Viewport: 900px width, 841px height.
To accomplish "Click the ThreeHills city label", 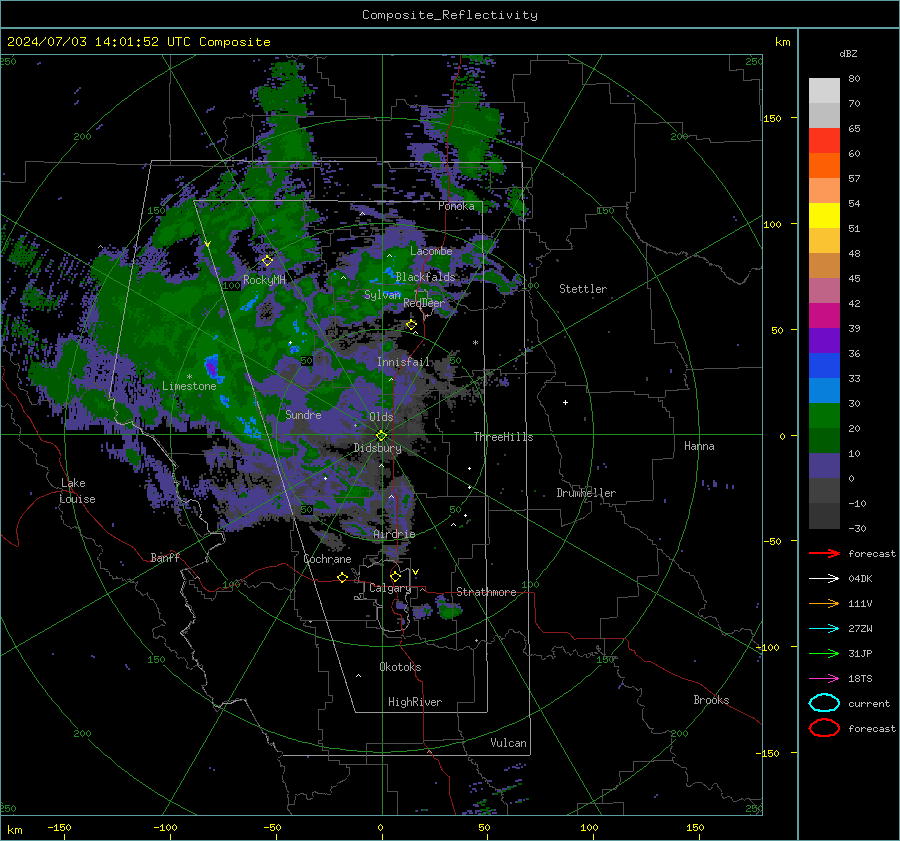I will tap(503, 437).
